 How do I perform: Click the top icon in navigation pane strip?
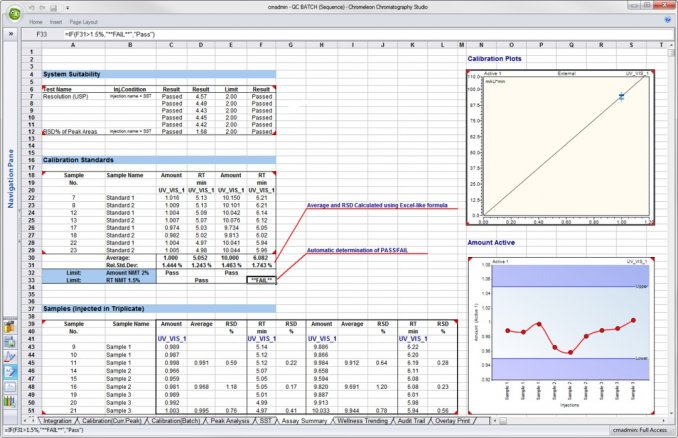[x=9, y=327]
